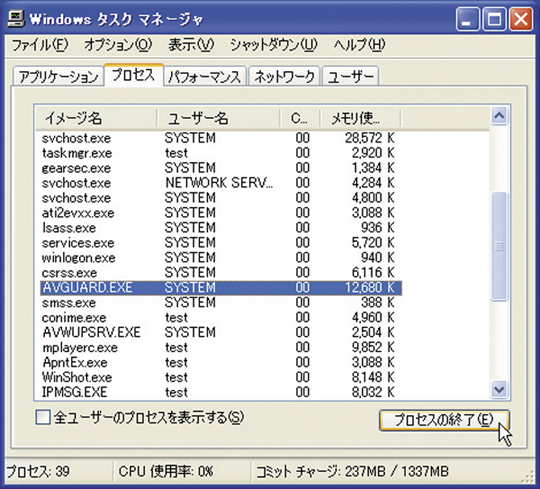Select the winlogon.exe process row
540x489 pixels.
tap(221, 258)
